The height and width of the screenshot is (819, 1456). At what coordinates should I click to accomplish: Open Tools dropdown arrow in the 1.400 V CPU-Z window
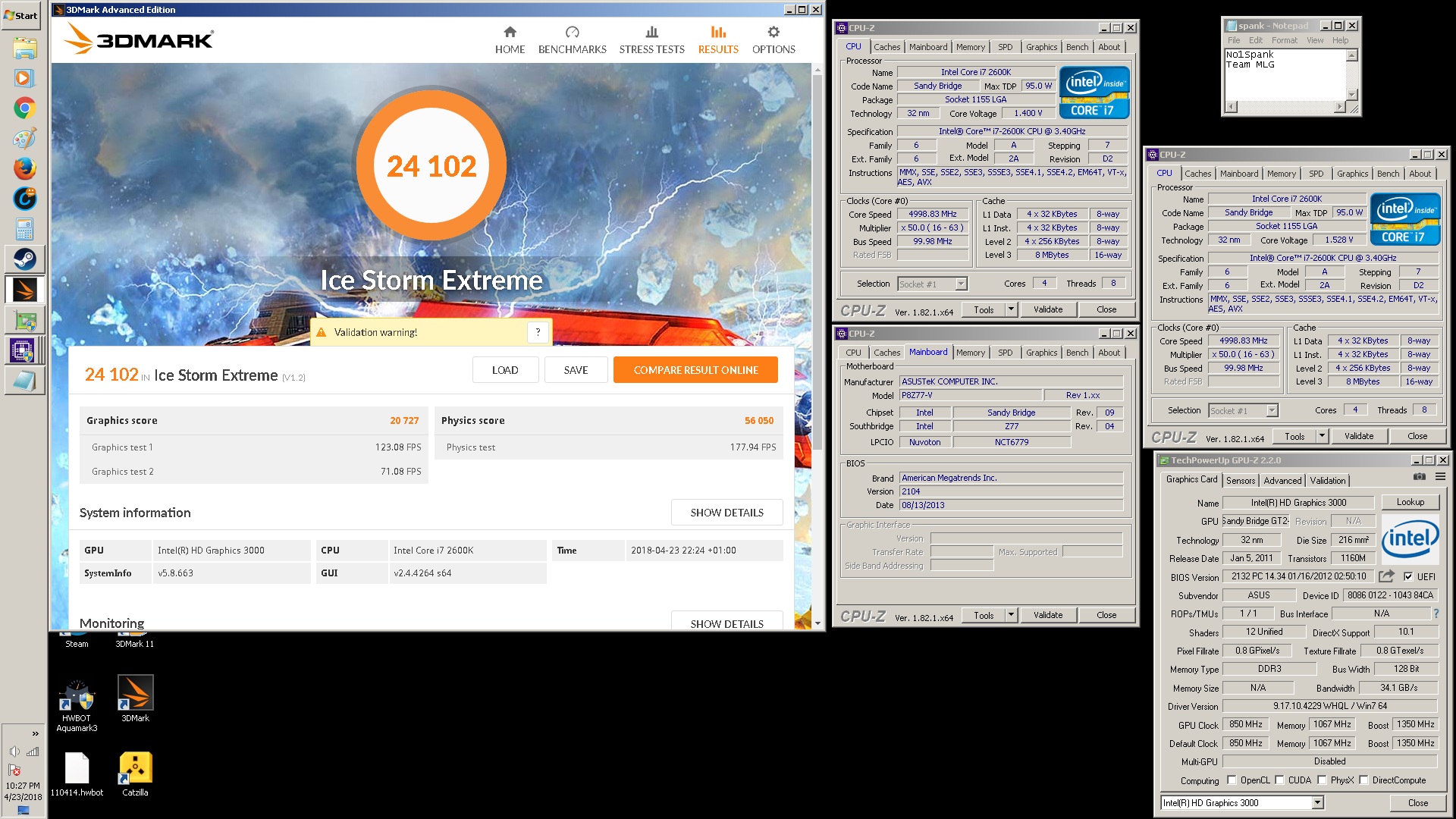(x=1011, y=309)
